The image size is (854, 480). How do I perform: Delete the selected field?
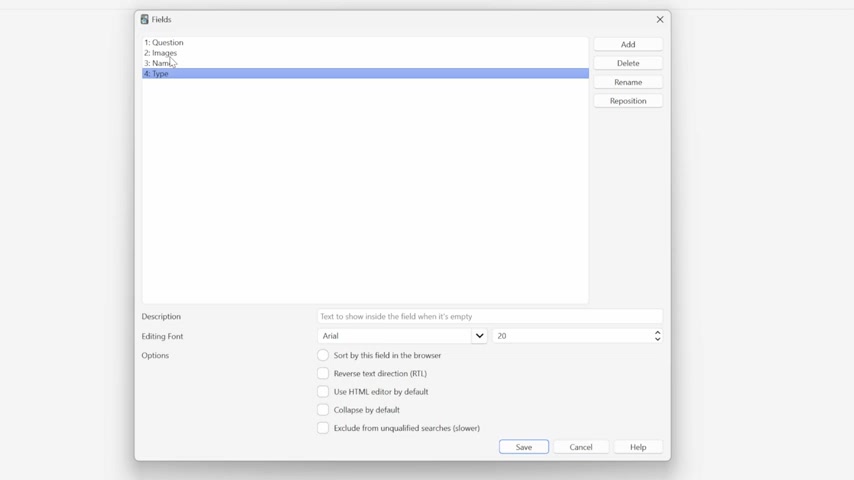[x=627, y=63]
